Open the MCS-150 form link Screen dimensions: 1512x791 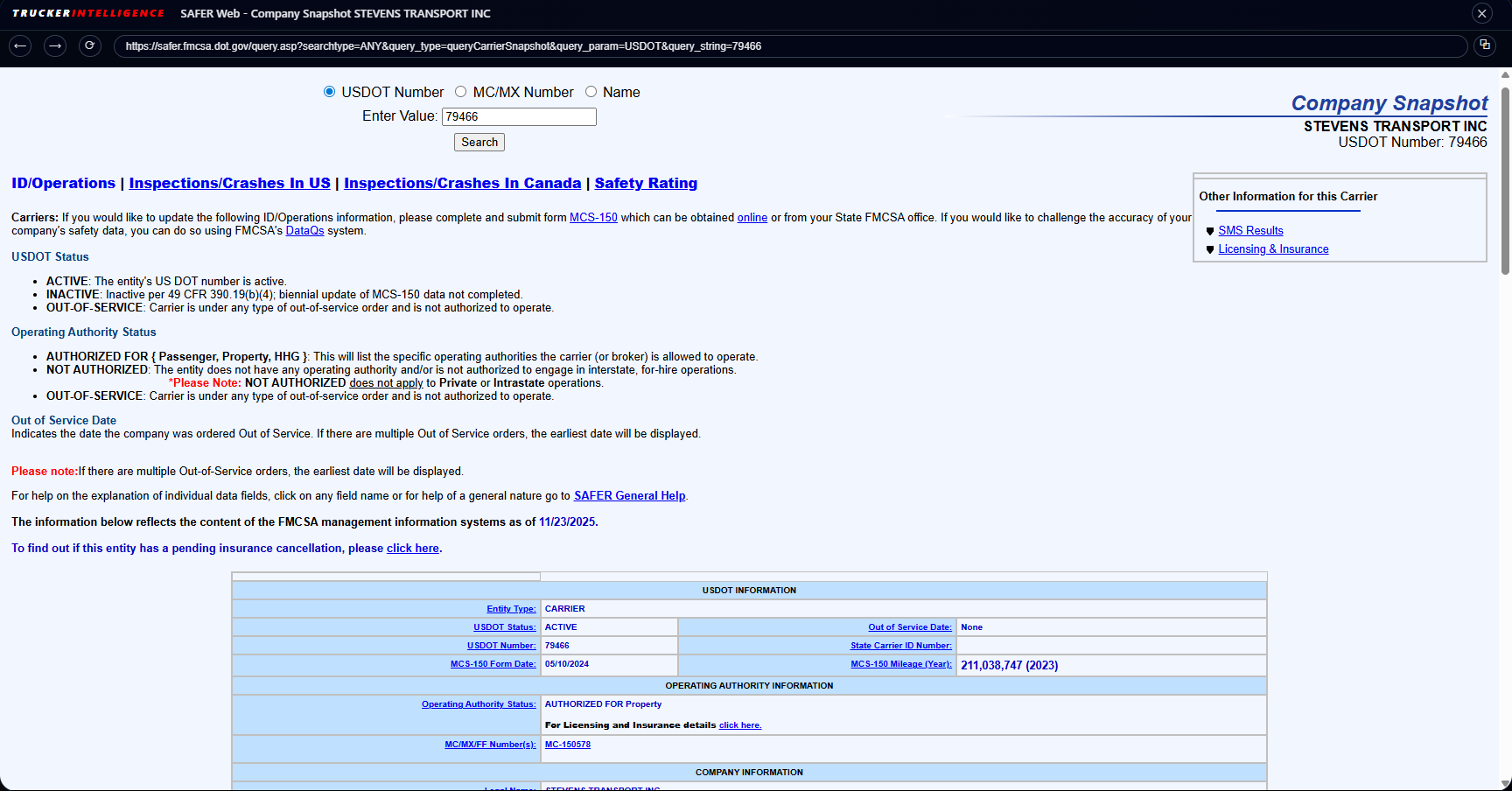pos(593,218)
